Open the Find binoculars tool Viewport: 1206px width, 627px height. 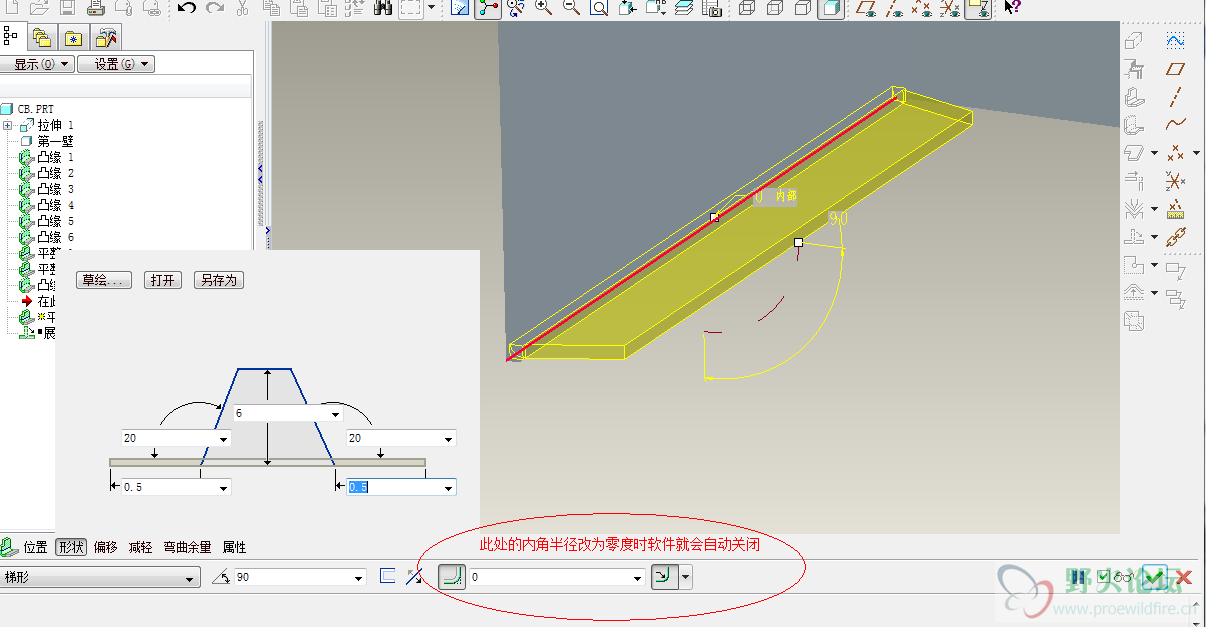tap(383, 8)
